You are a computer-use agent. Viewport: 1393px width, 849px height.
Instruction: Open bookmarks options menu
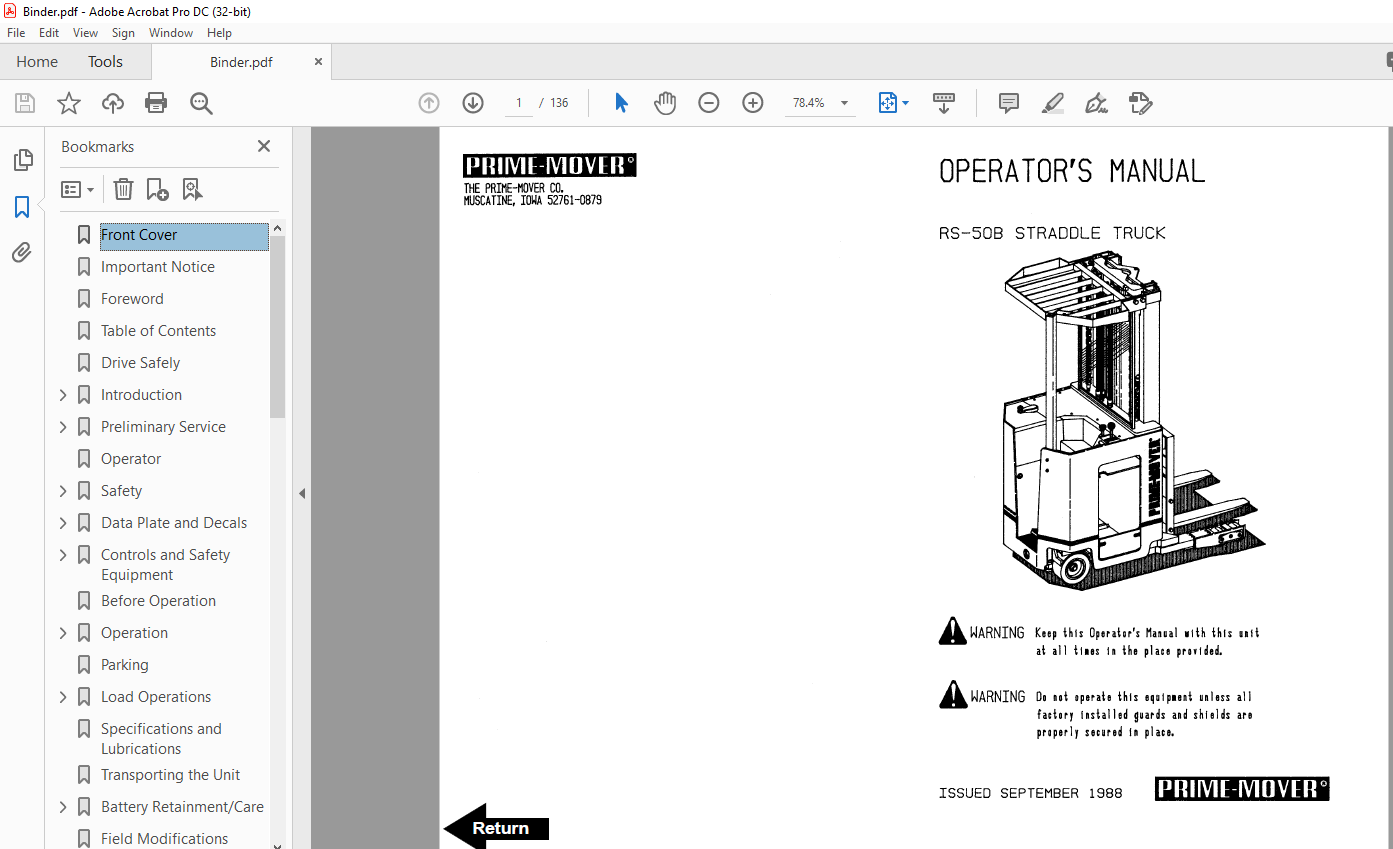(78, 189)
